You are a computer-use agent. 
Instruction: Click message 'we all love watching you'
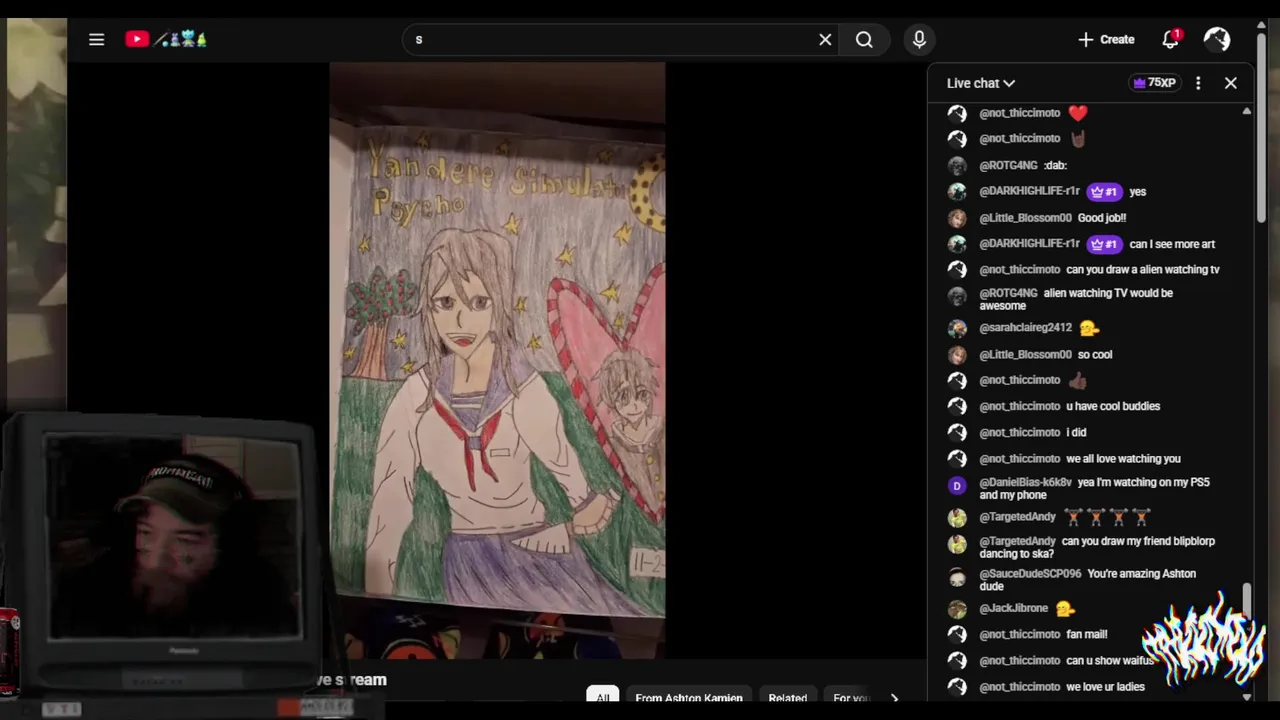(1123, 458)
